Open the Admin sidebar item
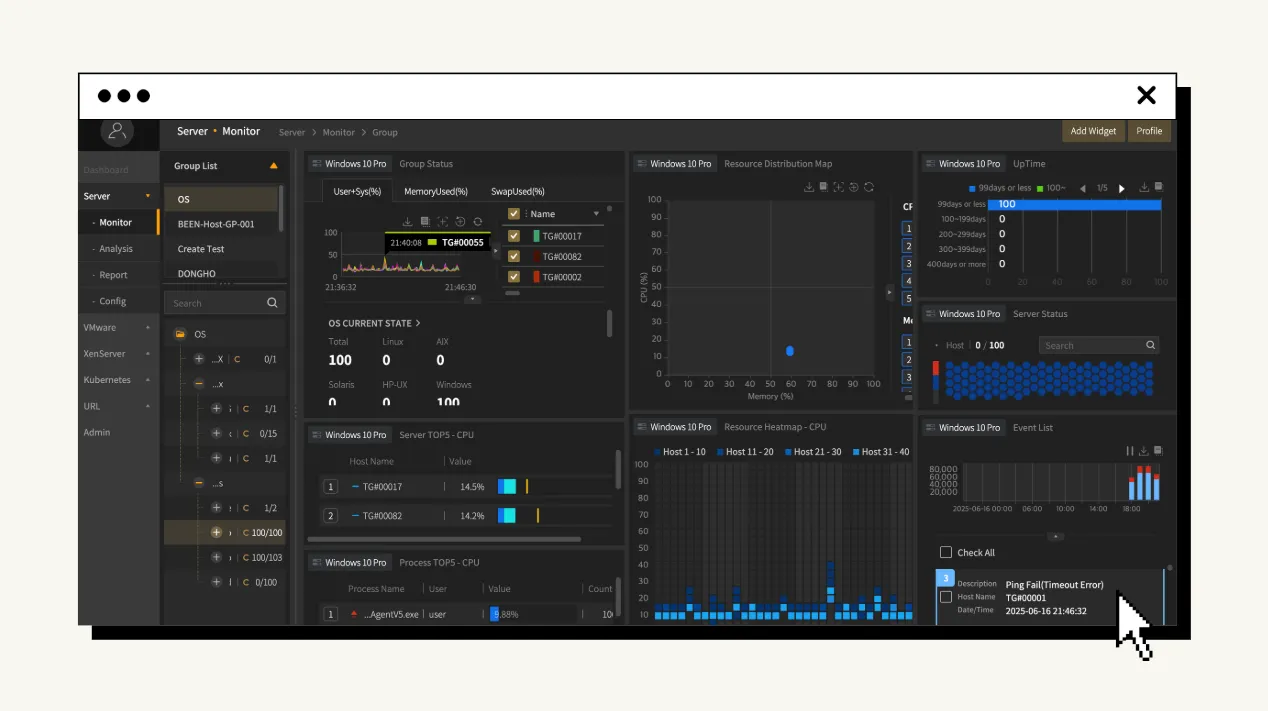This screenshot has width=1268, height=711. pyautogui.click(x=97, y=432)
